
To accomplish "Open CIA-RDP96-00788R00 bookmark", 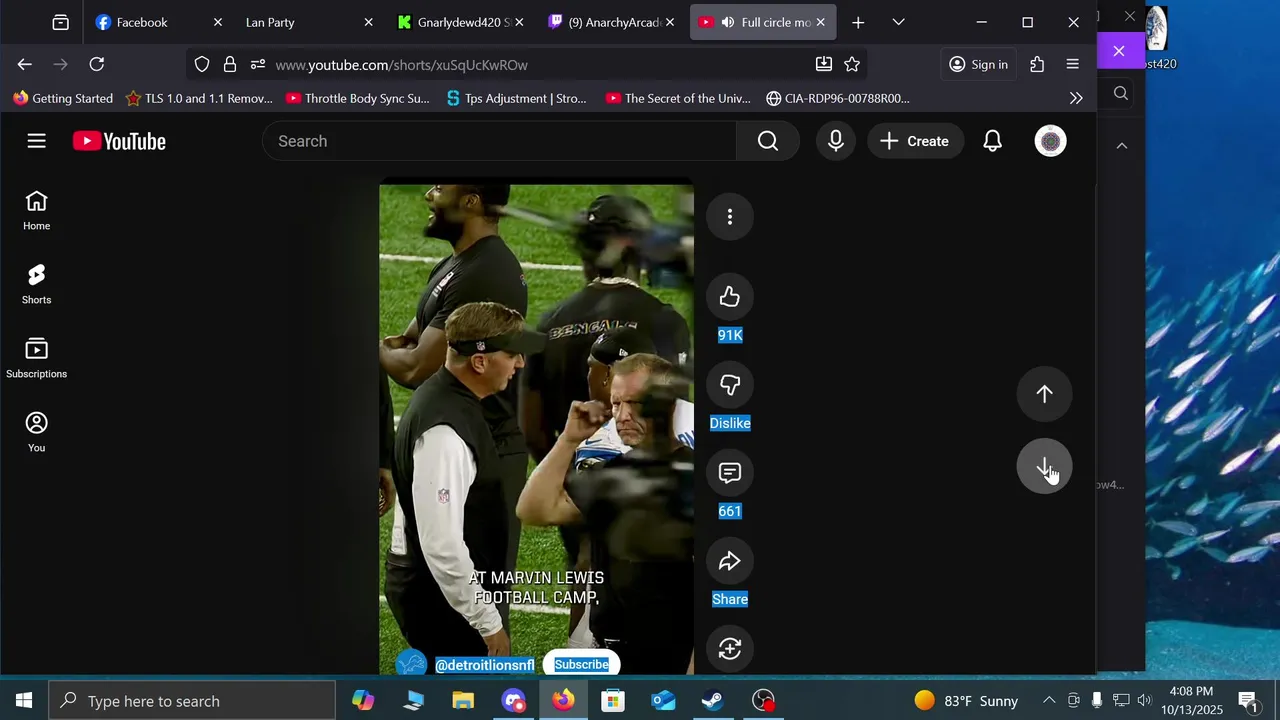I will pyautogui.click(x=838, y=98).
